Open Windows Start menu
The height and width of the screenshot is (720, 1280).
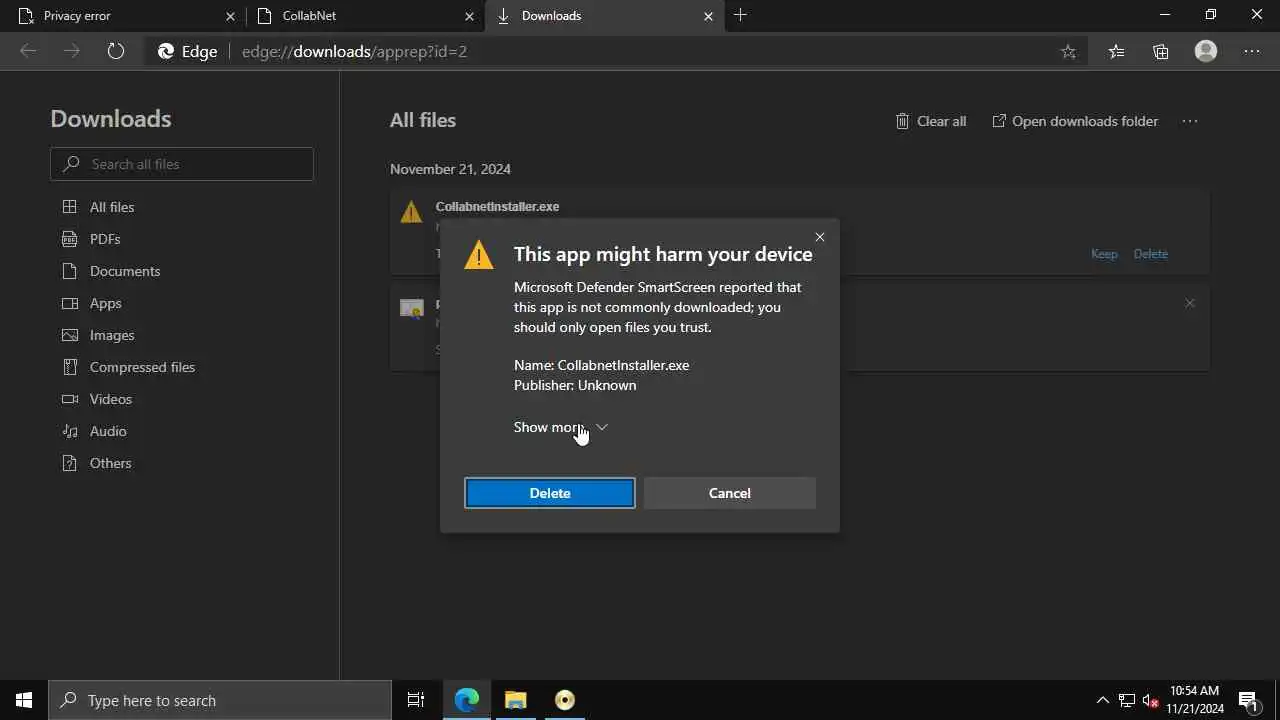[24, 700]
